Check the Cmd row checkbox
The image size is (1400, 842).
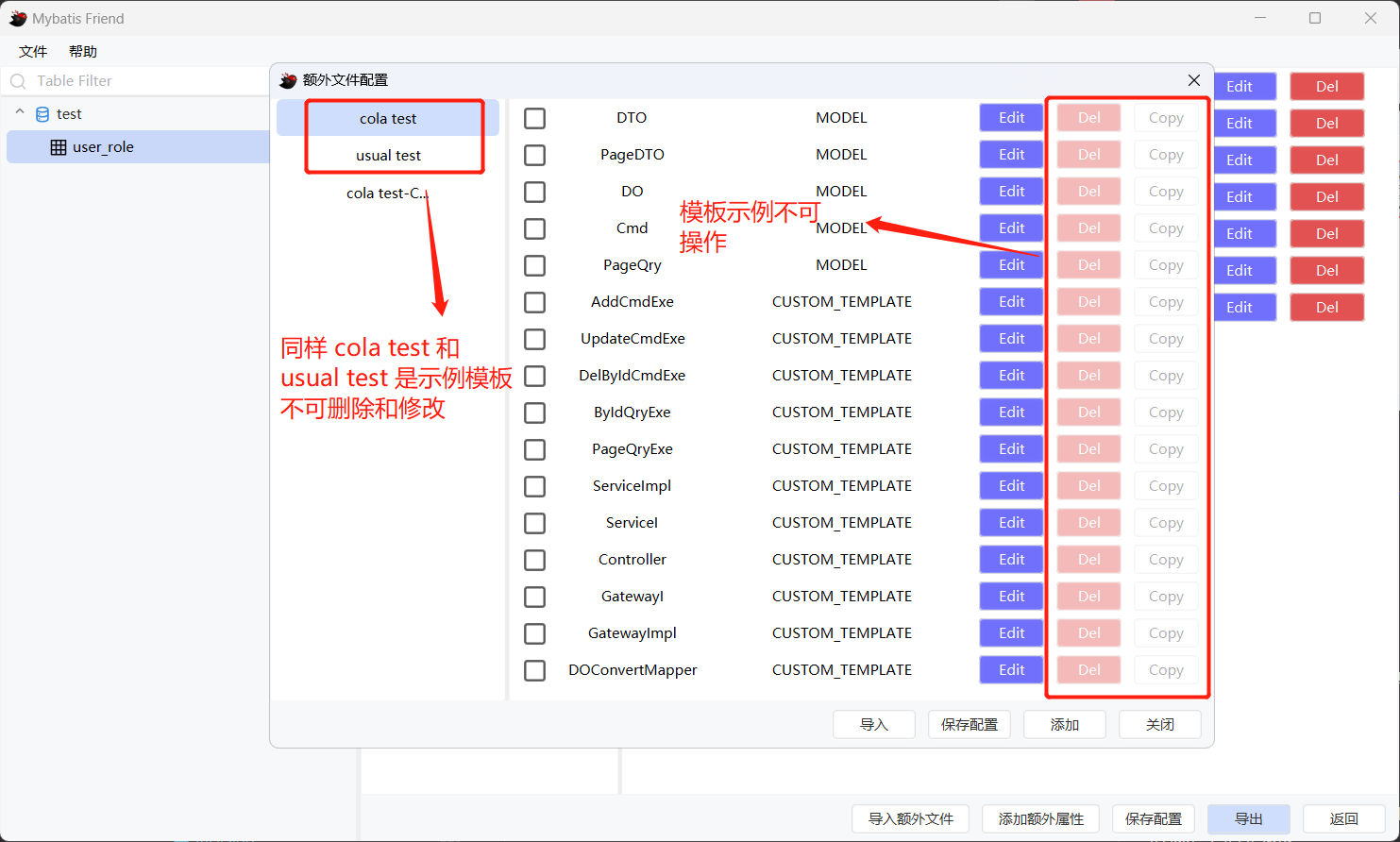tap(534, 228)
